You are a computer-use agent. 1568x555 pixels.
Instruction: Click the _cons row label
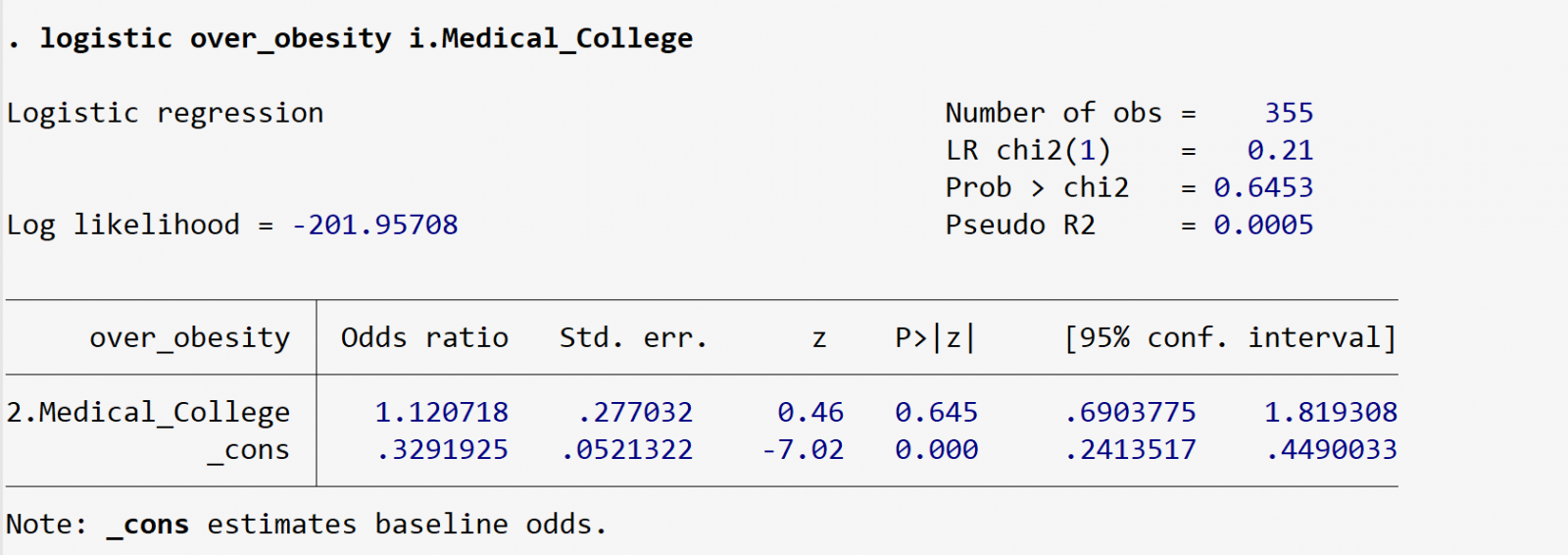(248, 449)
